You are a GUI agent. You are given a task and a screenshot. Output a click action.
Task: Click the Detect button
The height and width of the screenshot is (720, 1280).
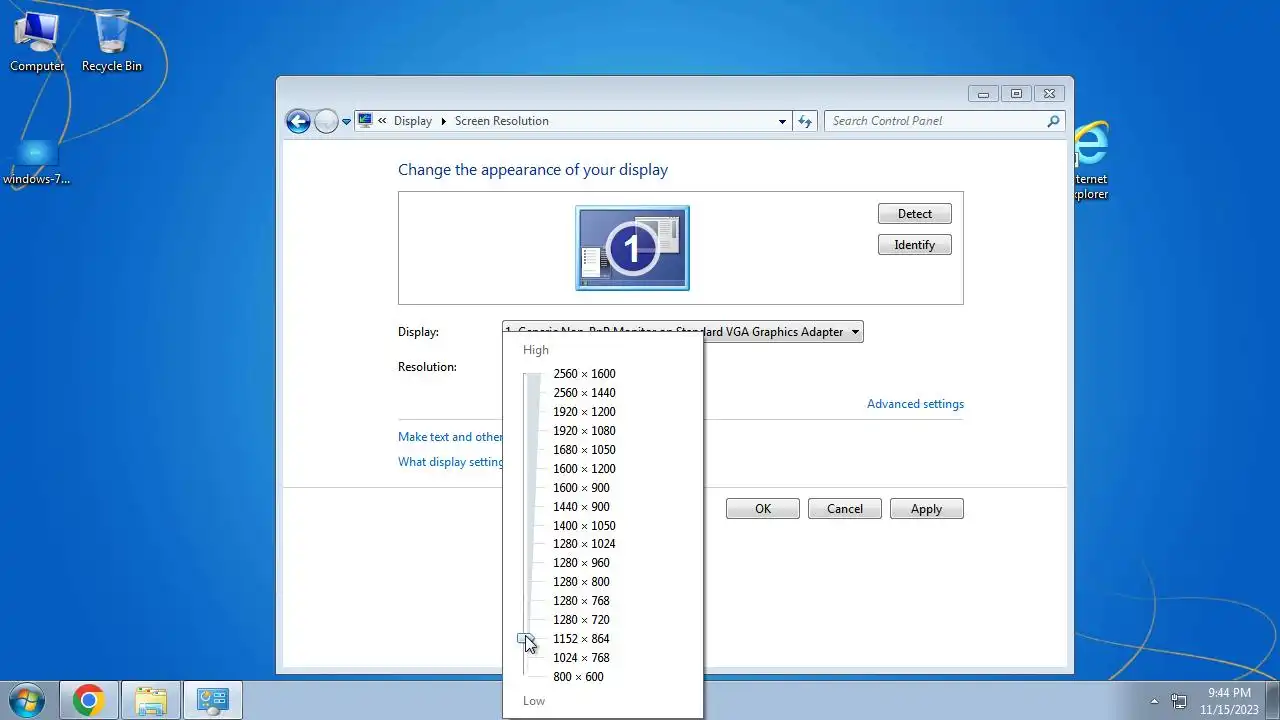click(914, 214)
